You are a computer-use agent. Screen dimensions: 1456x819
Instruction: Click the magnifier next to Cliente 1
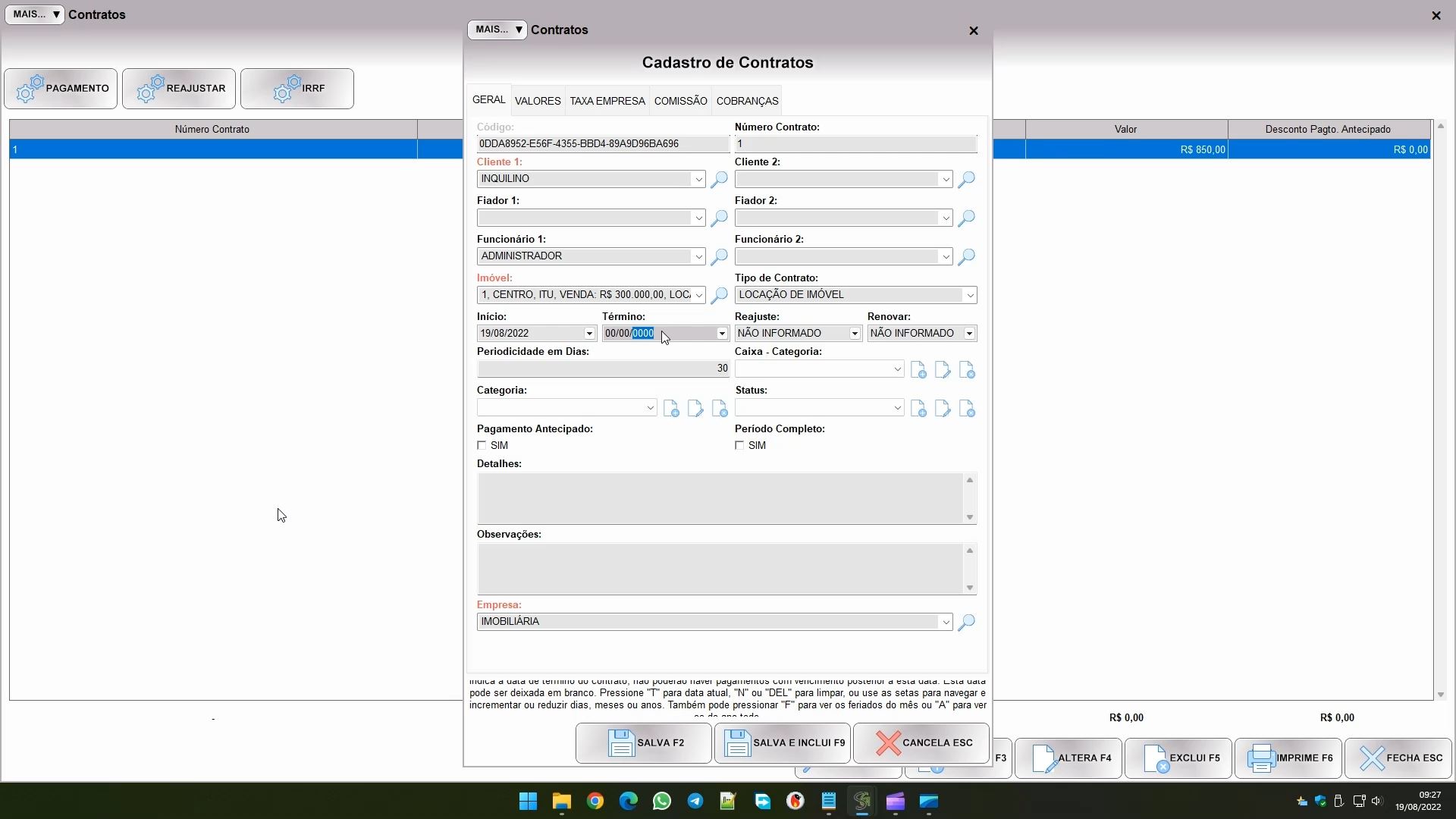[x=718, y=180]
